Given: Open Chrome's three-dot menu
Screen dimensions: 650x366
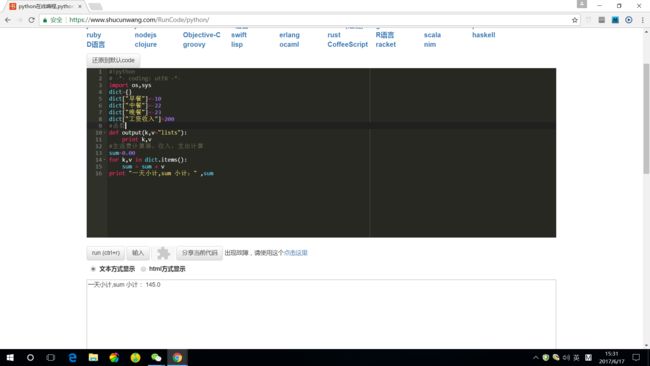Looking at the screenshot, I should point(643,20).
